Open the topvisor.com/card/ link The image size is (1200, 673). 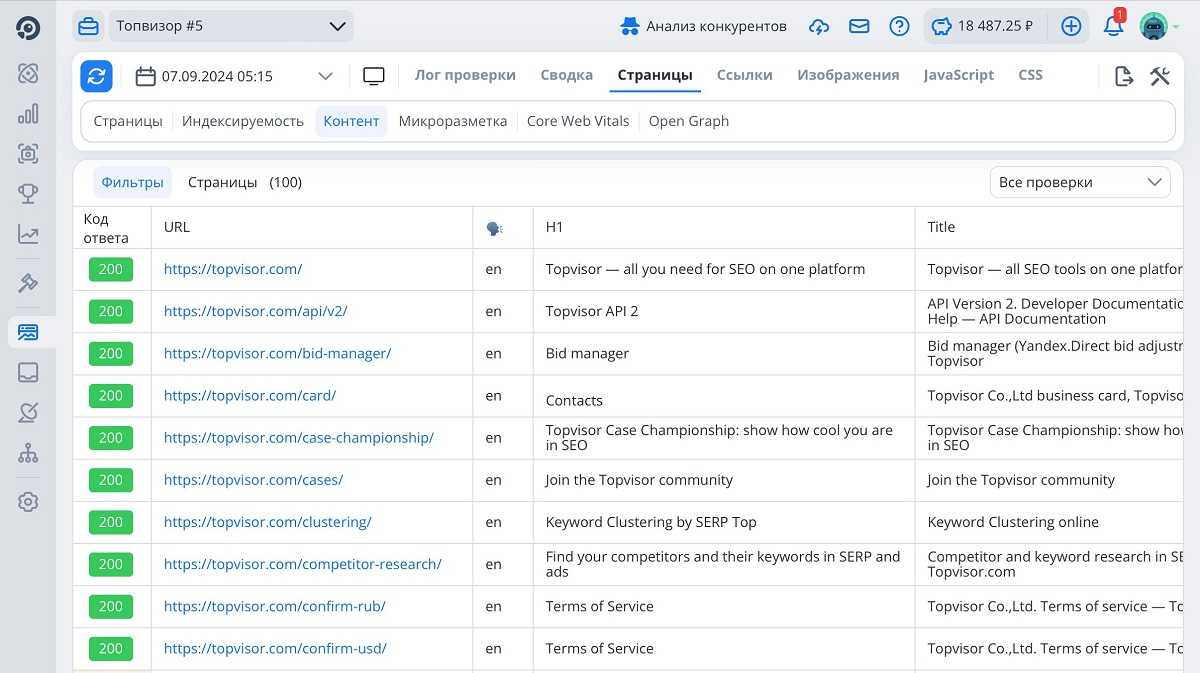tap(250, 395)
